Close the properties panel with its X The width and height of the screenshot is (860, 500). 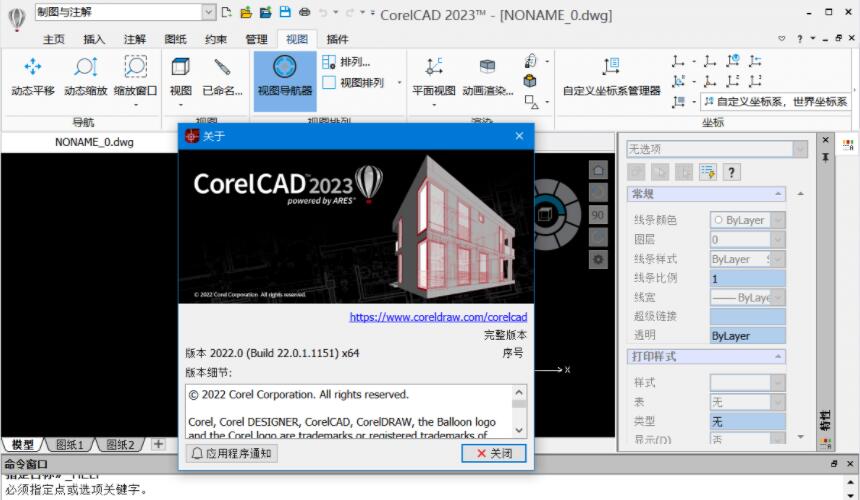[825, 140]
